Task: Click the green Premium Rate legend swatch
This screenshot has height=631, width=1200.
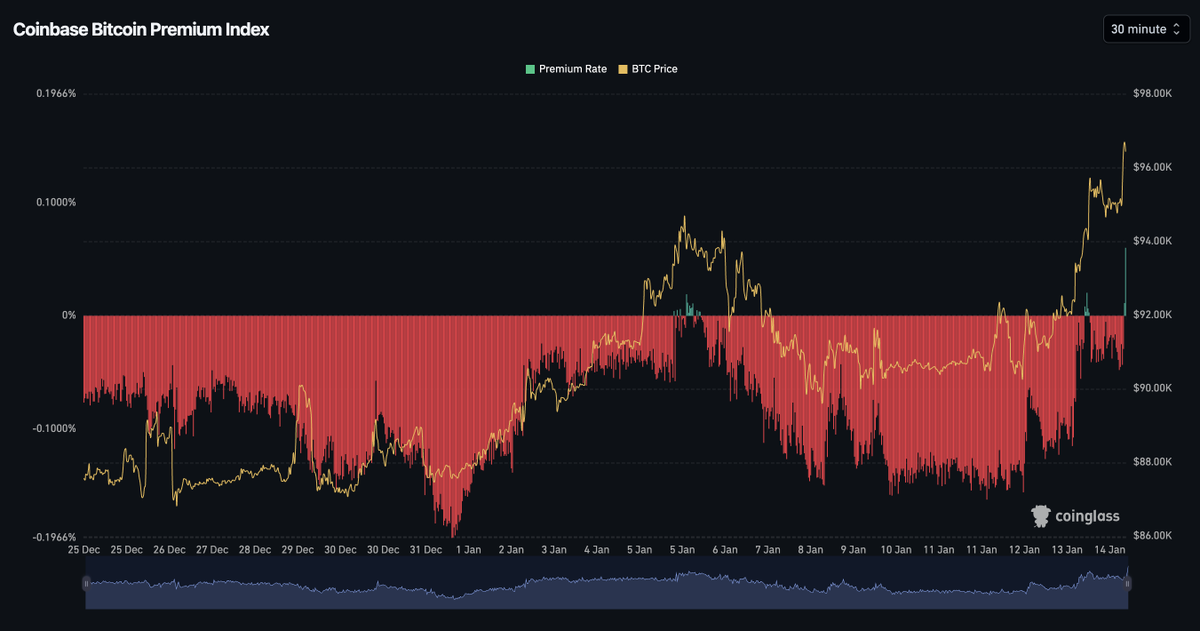Action: [x=529, y=69]
